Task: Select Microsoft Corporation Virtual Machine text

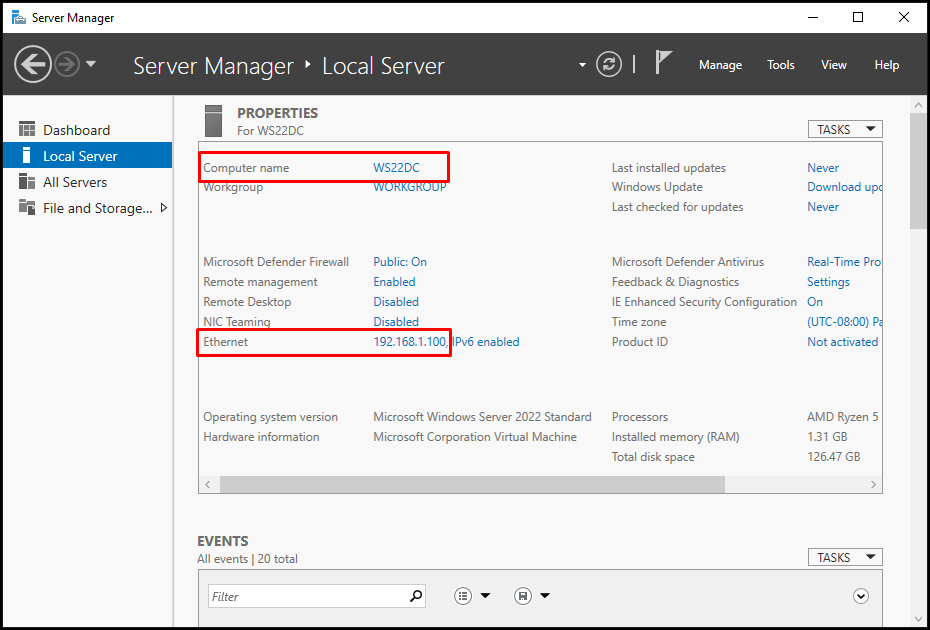Action: click(x=475, y=437)
